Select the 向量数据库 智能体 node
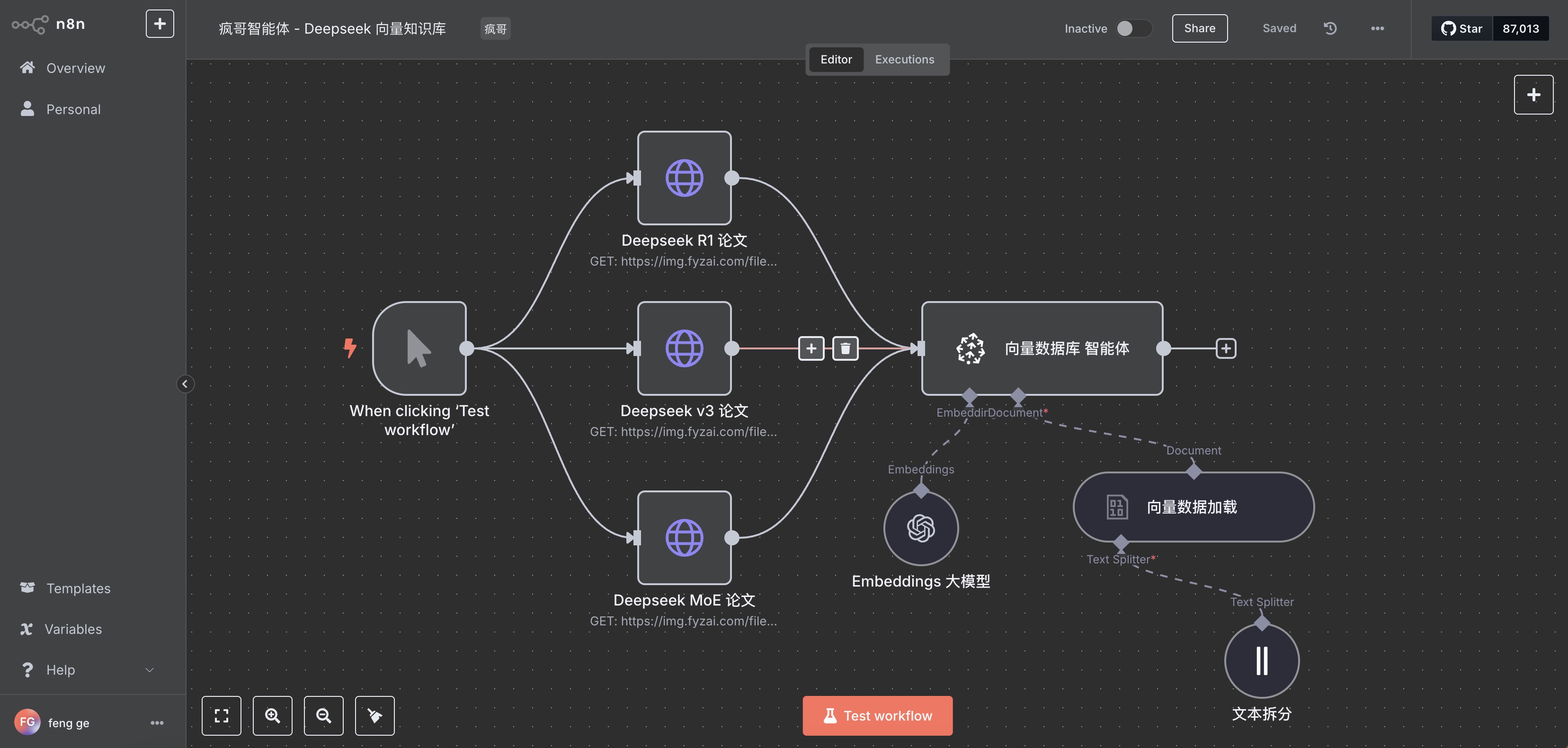The image size is (1568, 748). pos(1042,349)
